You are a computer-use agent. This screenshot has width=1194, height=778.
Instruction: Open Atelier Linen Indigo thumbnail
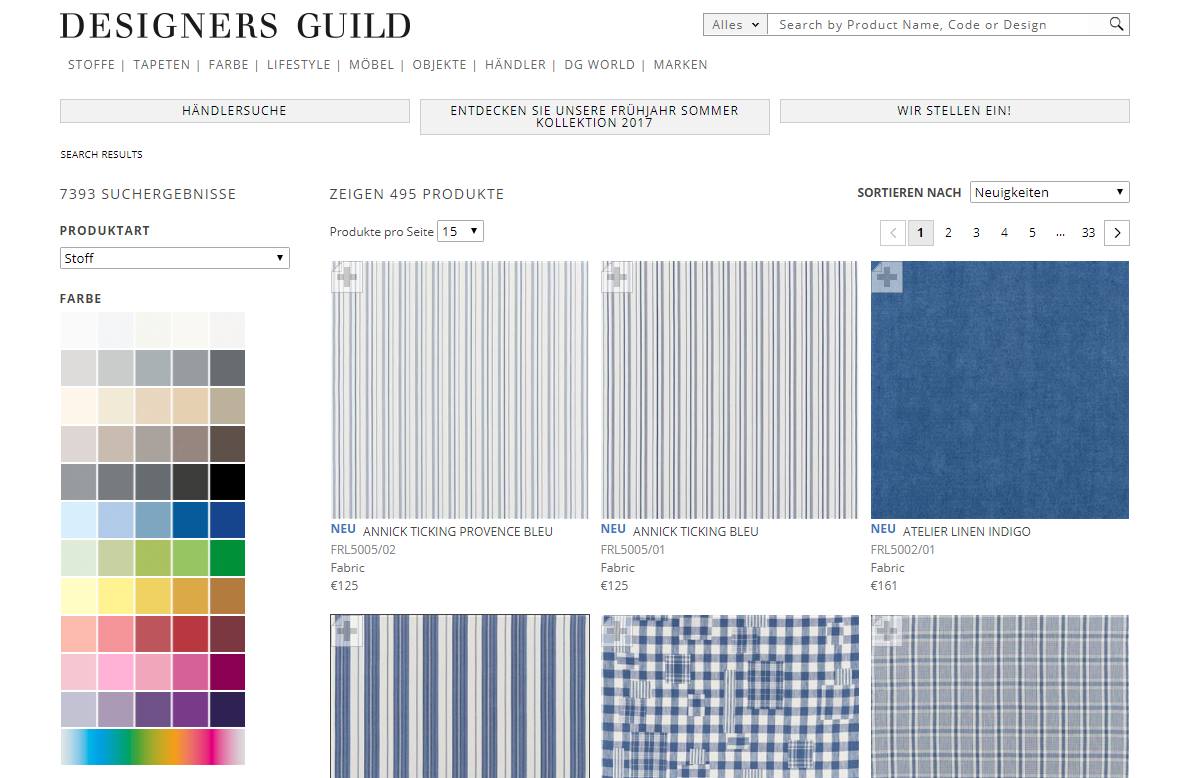[x=1000, y=390]
